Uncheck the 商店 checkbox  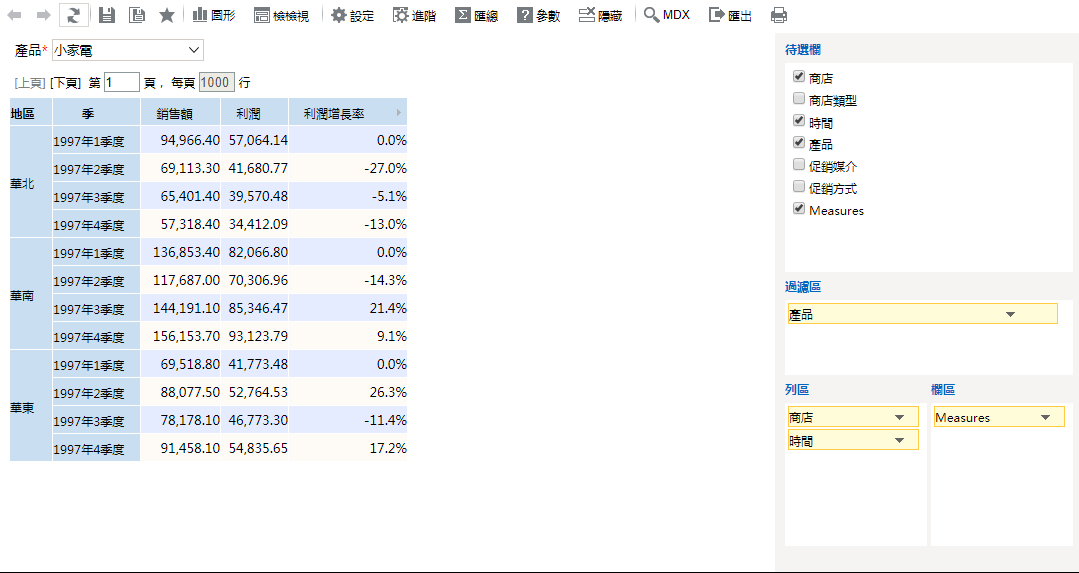pos(798,77)
